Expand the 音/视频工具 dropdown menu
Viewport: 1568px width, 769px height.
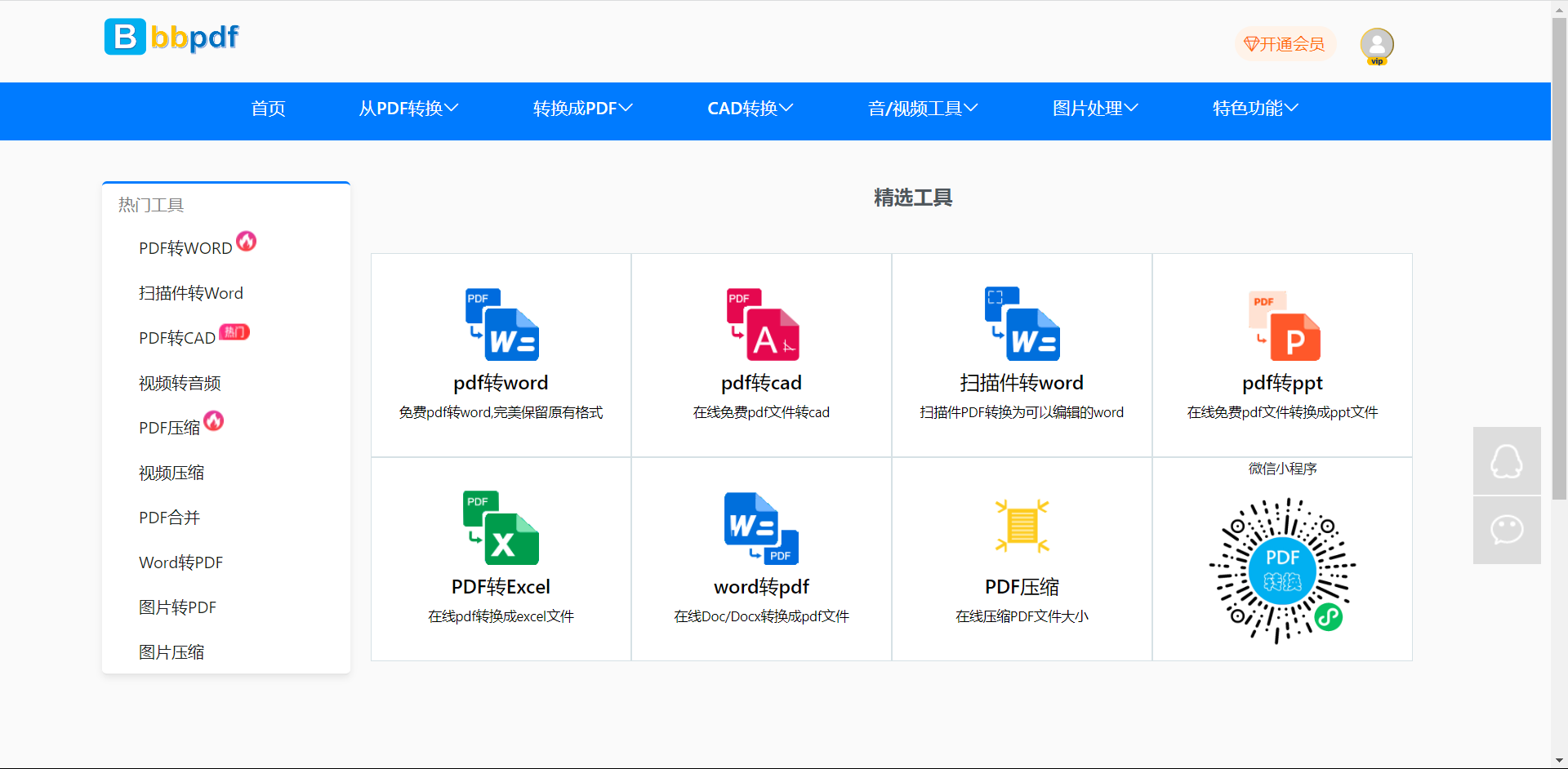coord(923,109)
